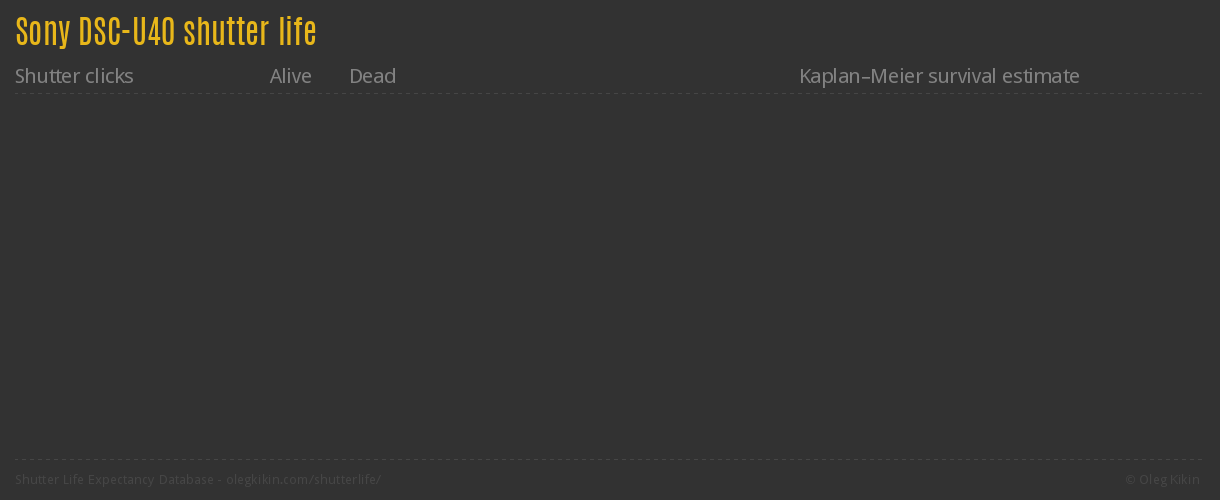Image resolution: width=1220 pixels, height=500 pixels.
Task: Click the "Alive" column header
Action: point(290,76)
